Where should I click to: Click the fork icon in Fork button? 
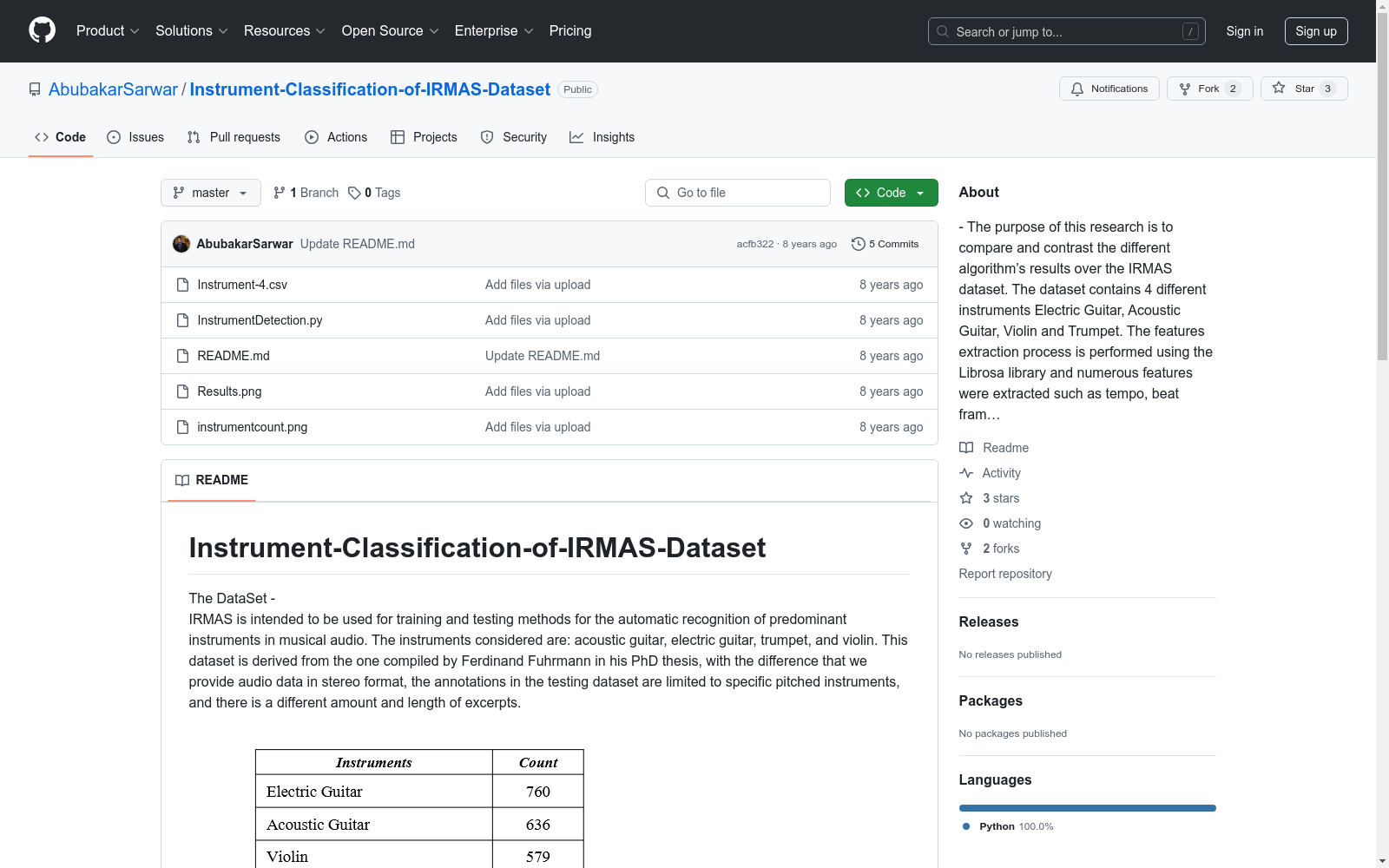[x=1185, y=89]
